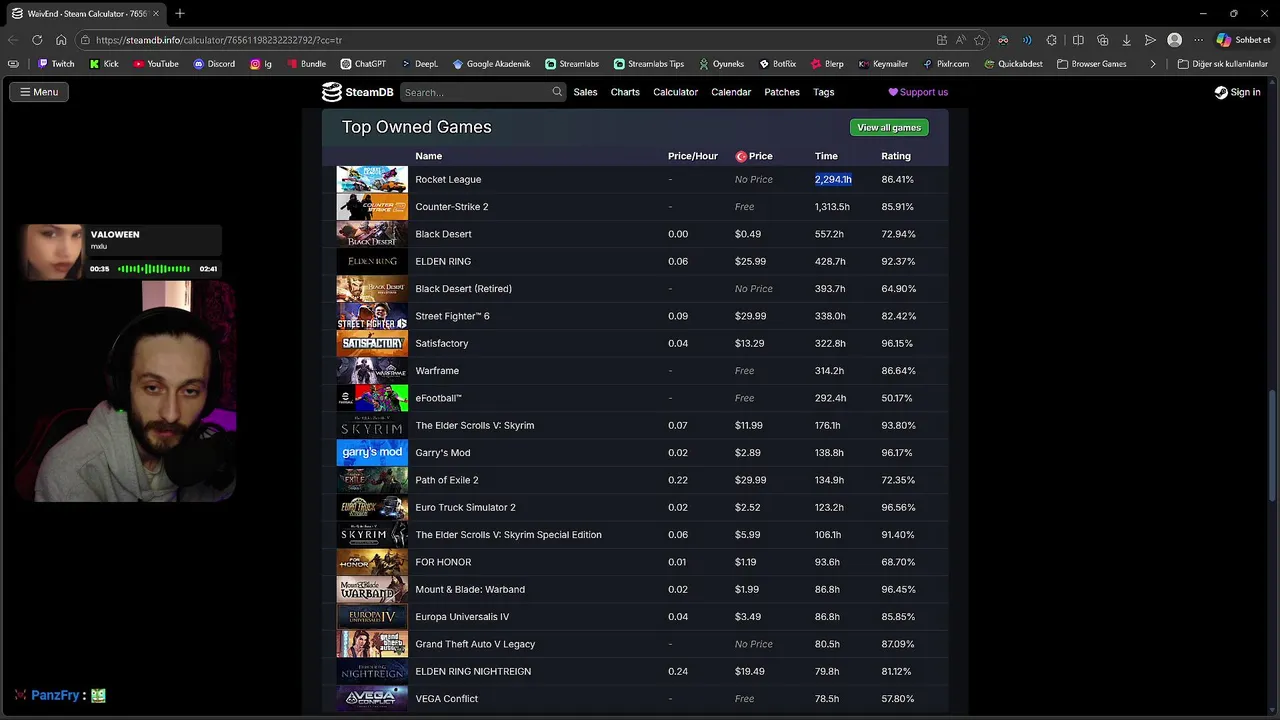The image size is (1280, 720).
Task: Click the Path of Exile 2 name
Action: tap(447, 480)
